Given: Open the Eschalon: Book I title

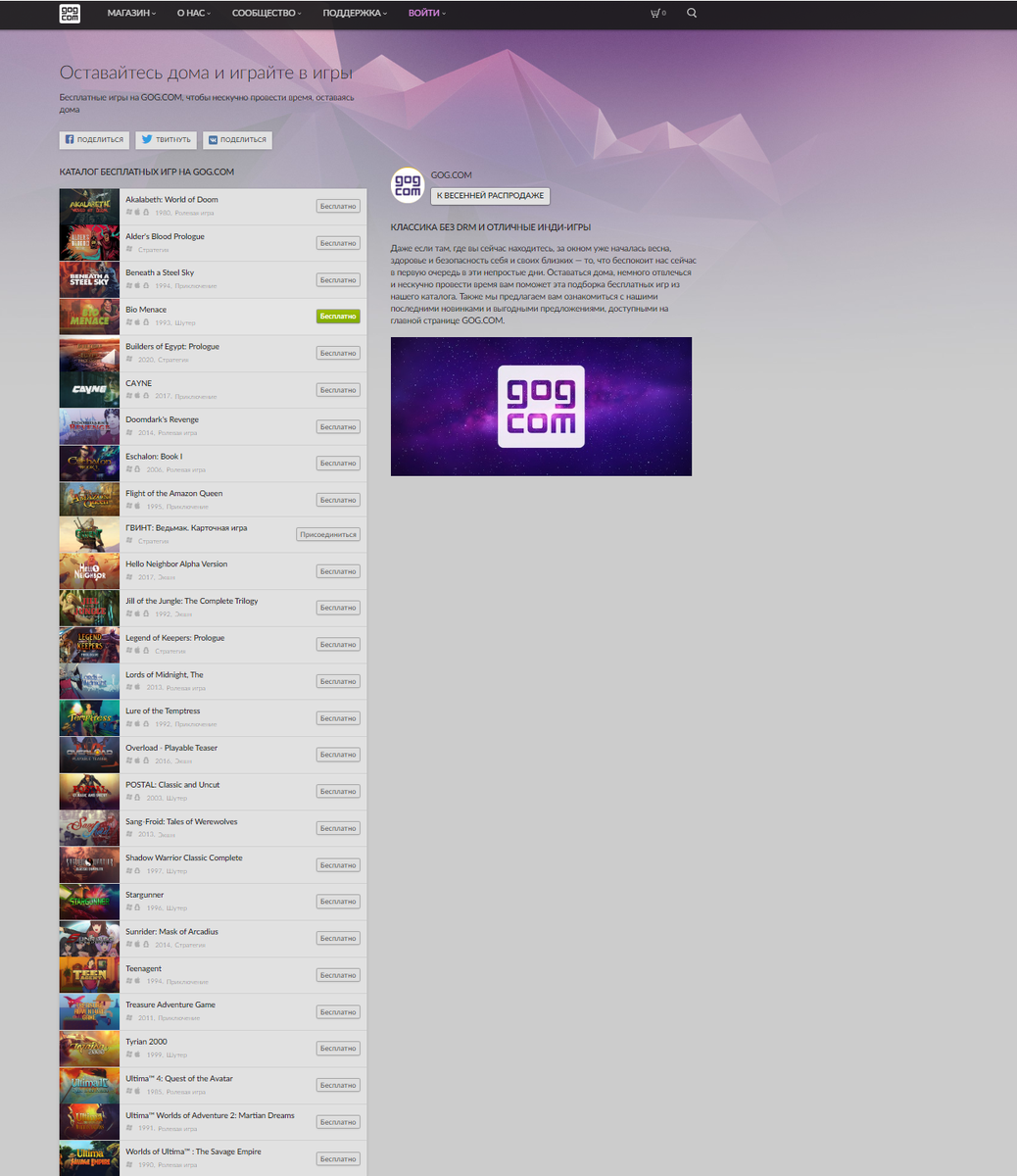Looking at the screenshot, I should (x=154, y=457).
